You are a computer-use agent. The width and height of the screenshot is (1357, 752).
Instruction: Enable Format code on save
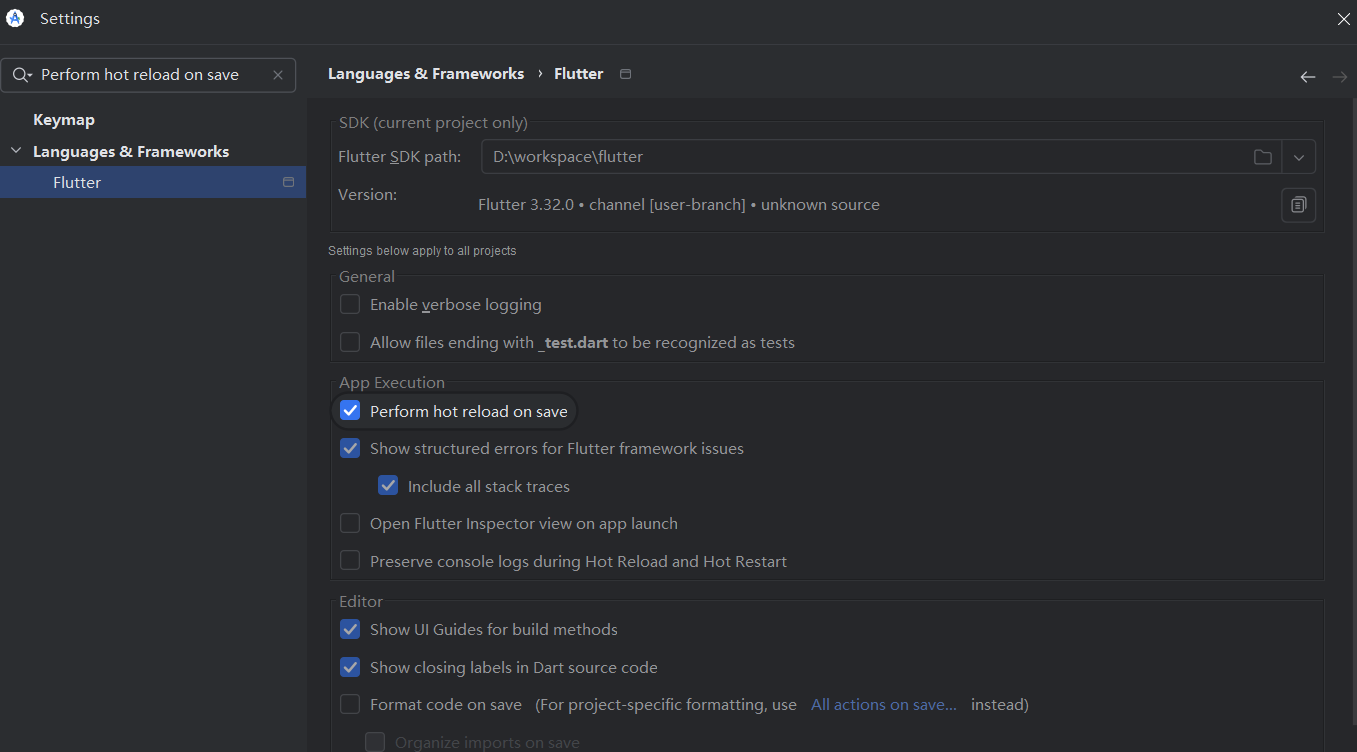coord(350,704)
